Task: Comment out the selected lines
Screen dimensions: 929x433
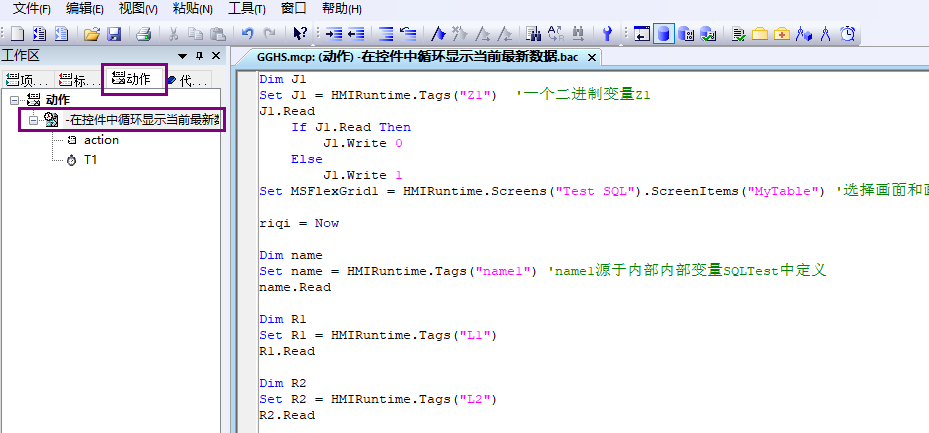Action: [386, 34]
